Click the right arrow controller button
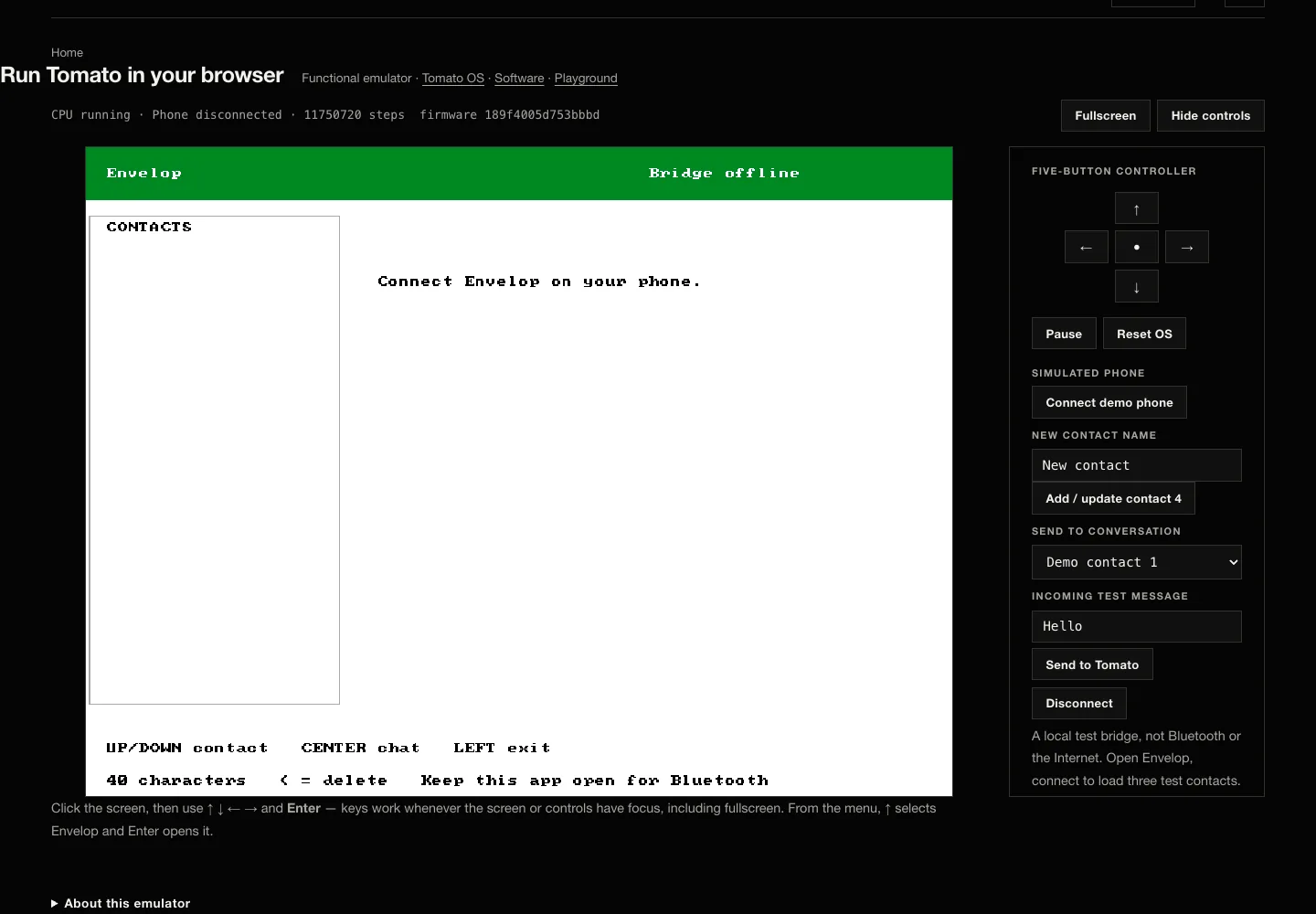Screen dimensions: 1316x914 1187,247
